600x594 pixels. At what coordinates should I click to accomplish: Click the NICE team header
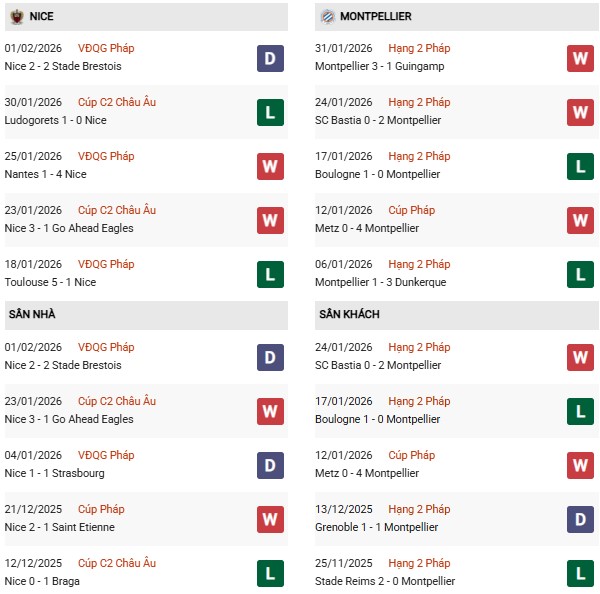pyautogui.click(x=42, y=17)
